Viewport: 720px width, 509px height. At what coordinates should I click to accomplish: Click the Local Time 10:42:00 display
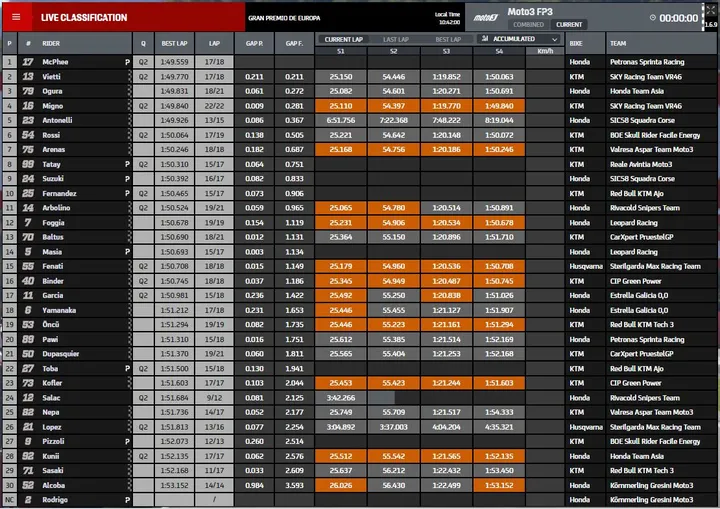(x=447, y=18)
